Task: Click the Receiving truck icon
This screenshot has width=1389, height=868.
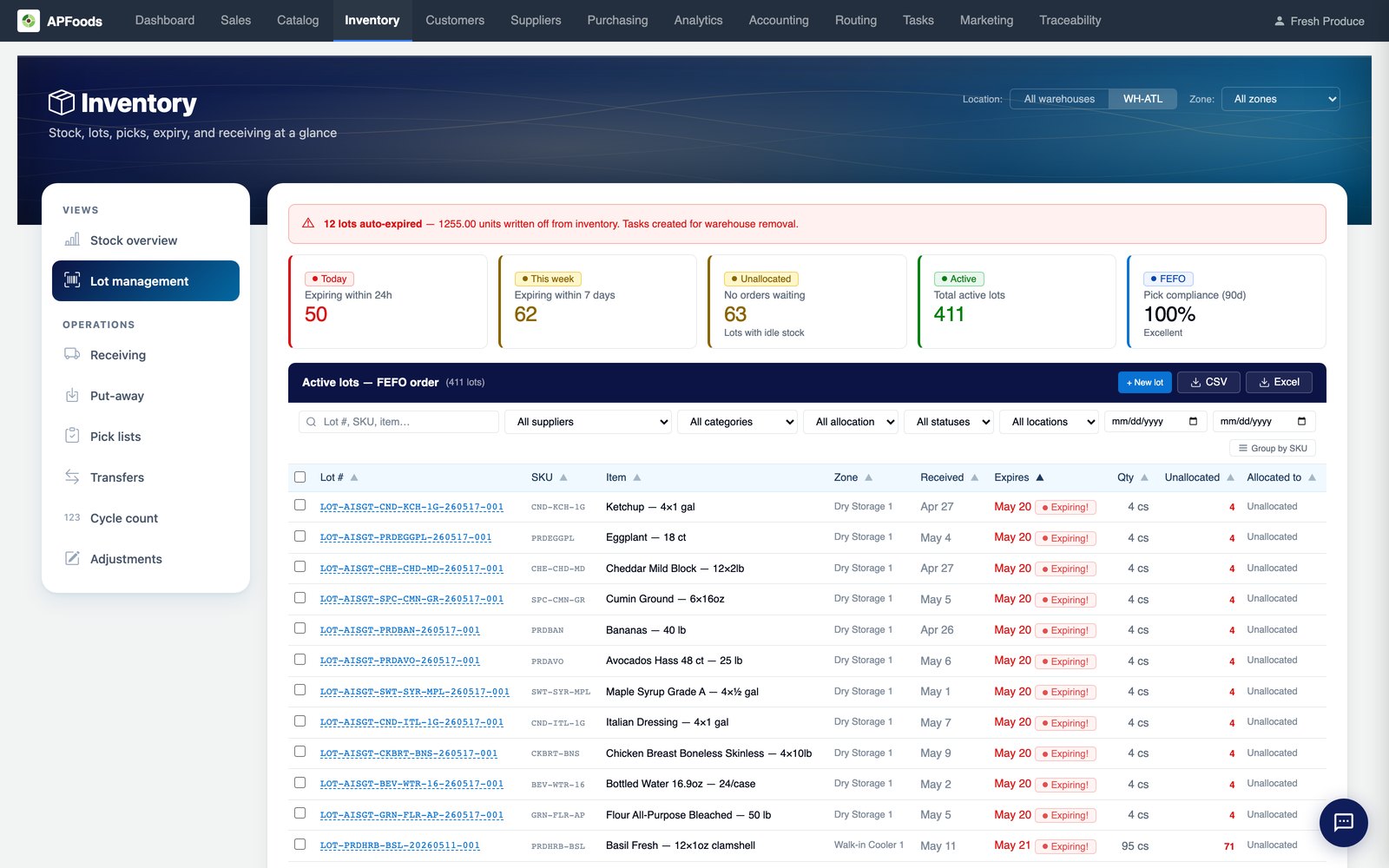Action: click(x=72, y=354)
